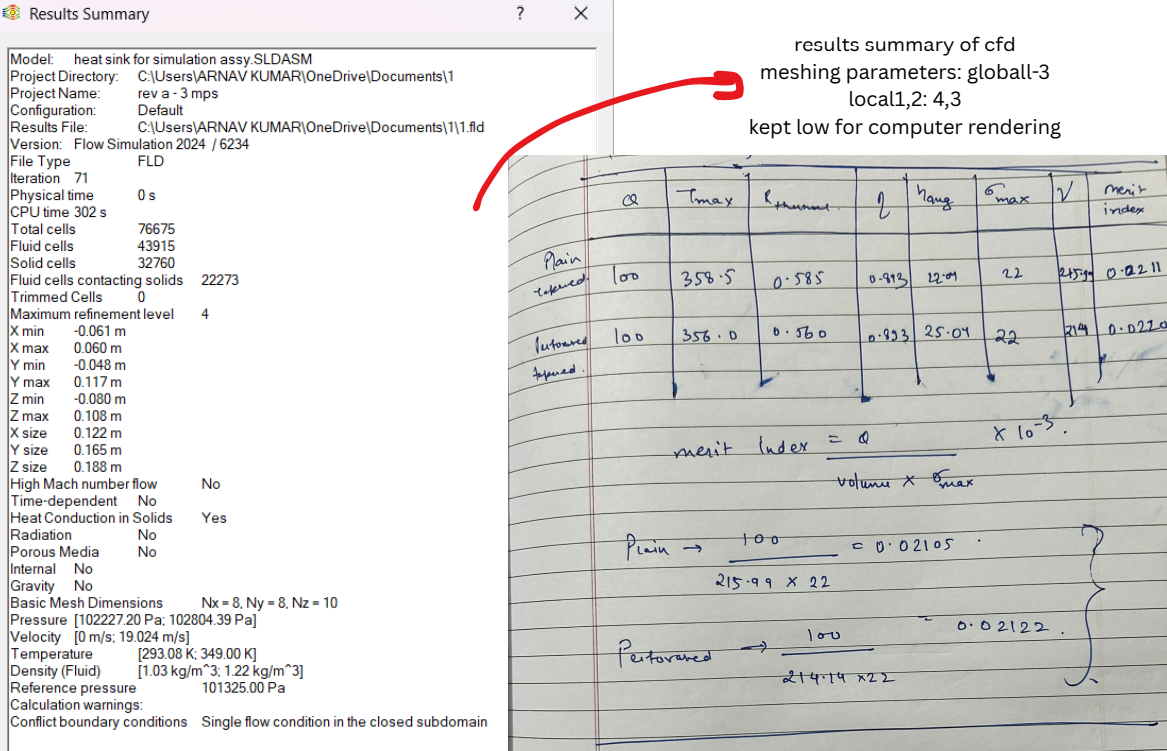The width and height of the screenshot is (1167, 751).
Task: Click the handwritten notebook photo
Action: (x=837, y=453)
